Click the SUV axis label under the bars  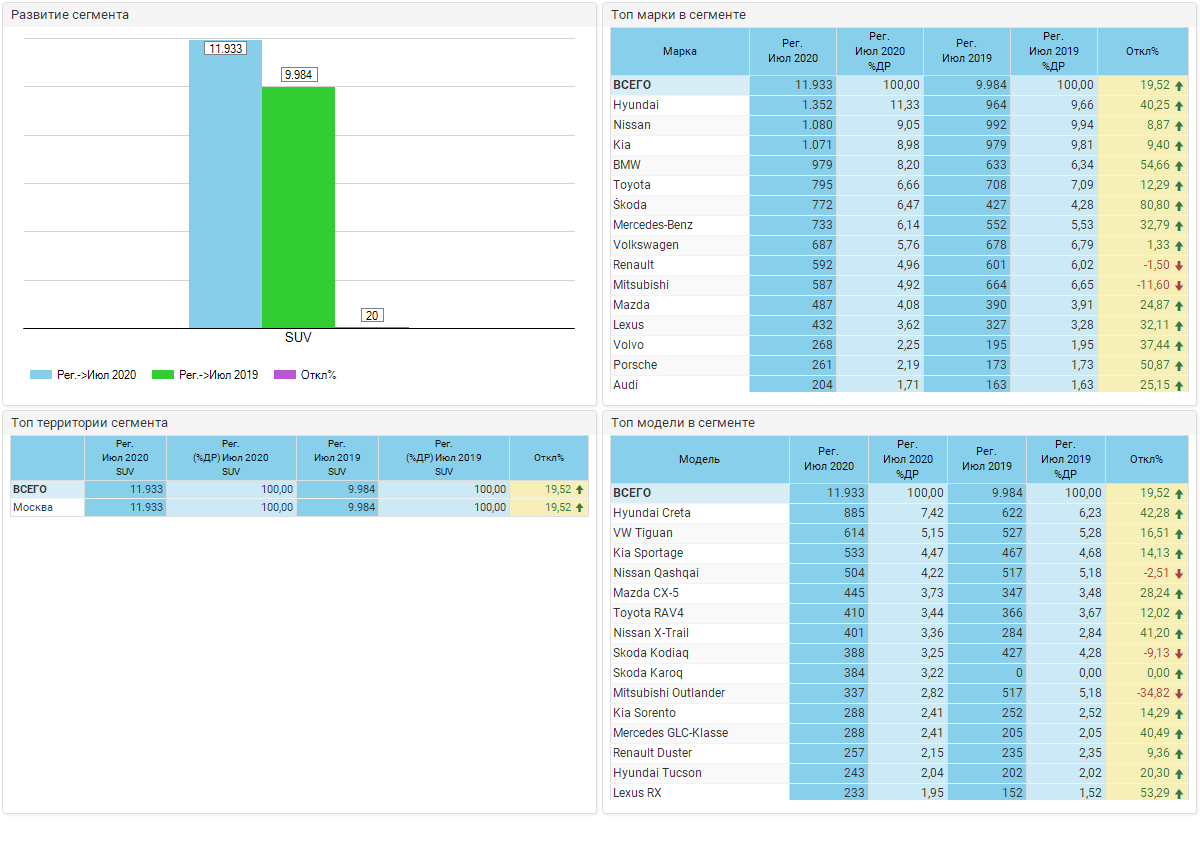298,338
